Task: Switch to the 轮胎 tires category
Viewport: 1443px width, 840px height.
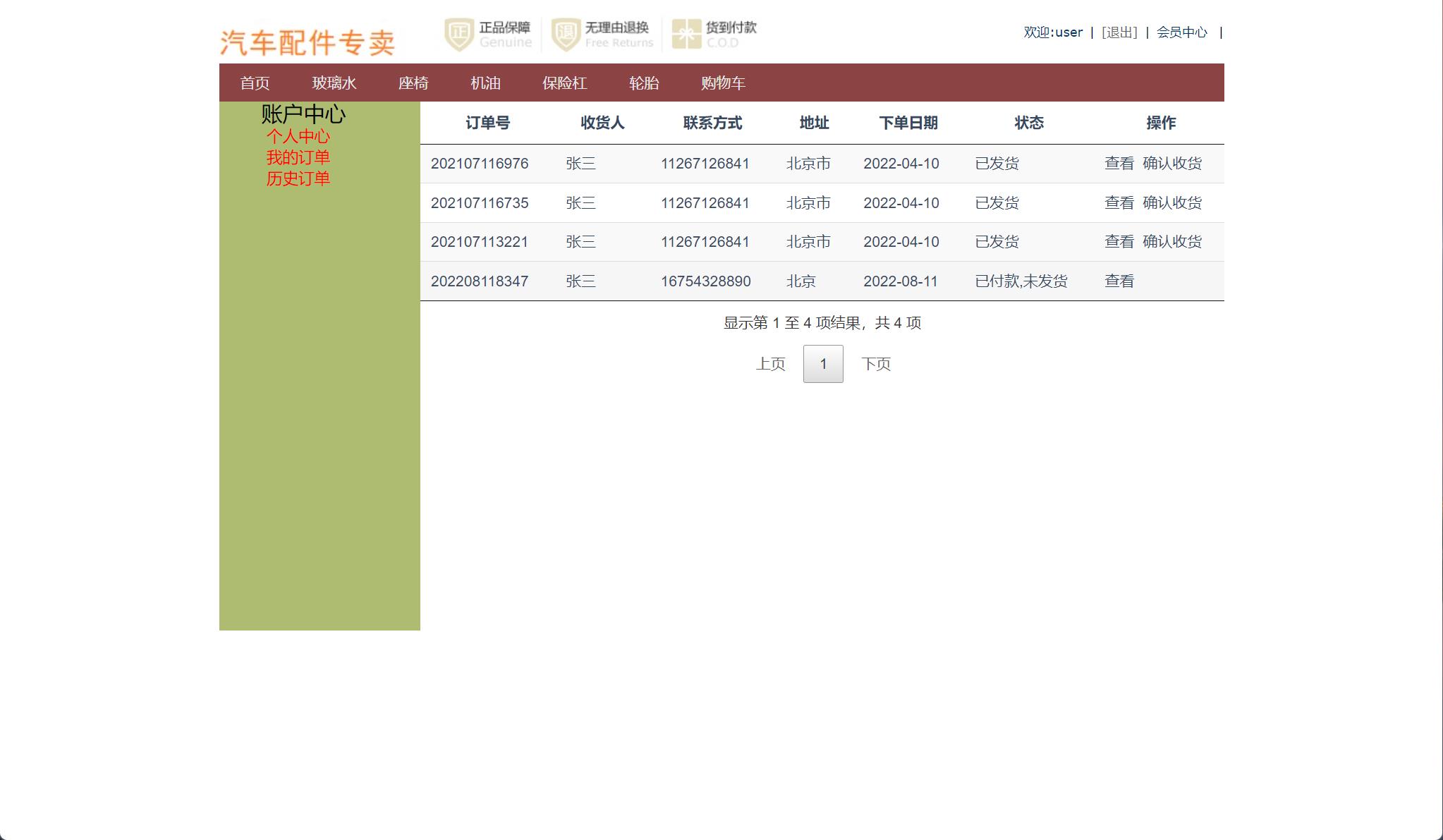Action: click(644, 83)
